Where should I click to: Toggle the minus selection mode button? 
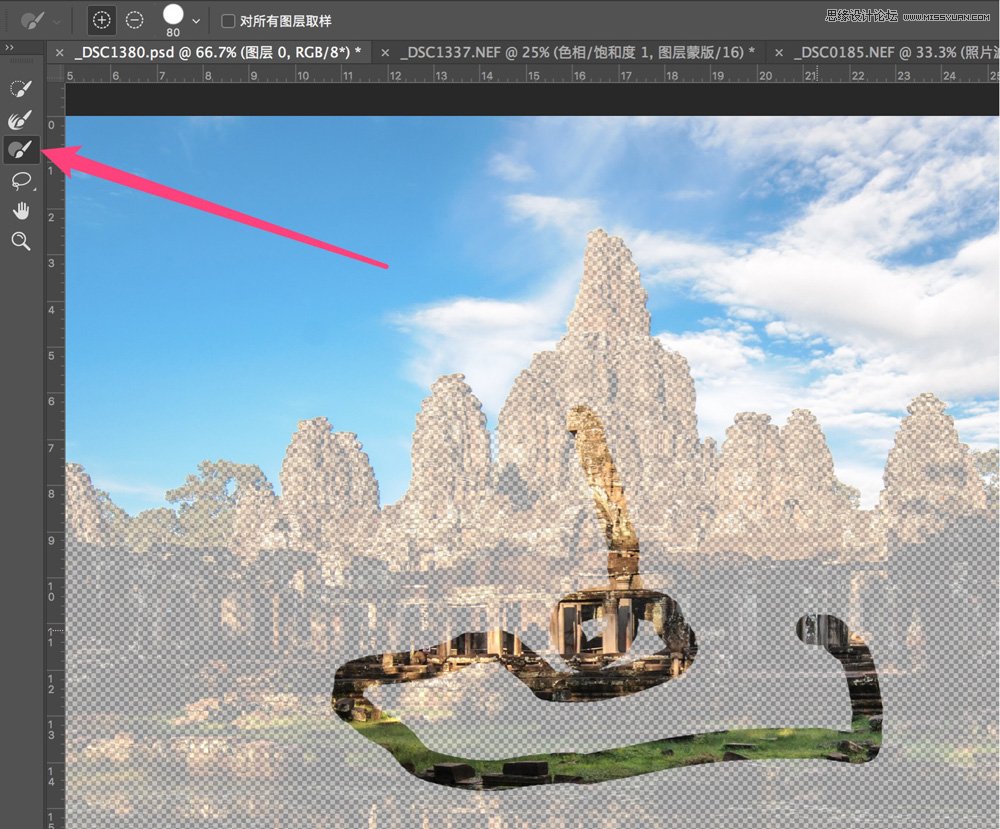tap(133, 19)
